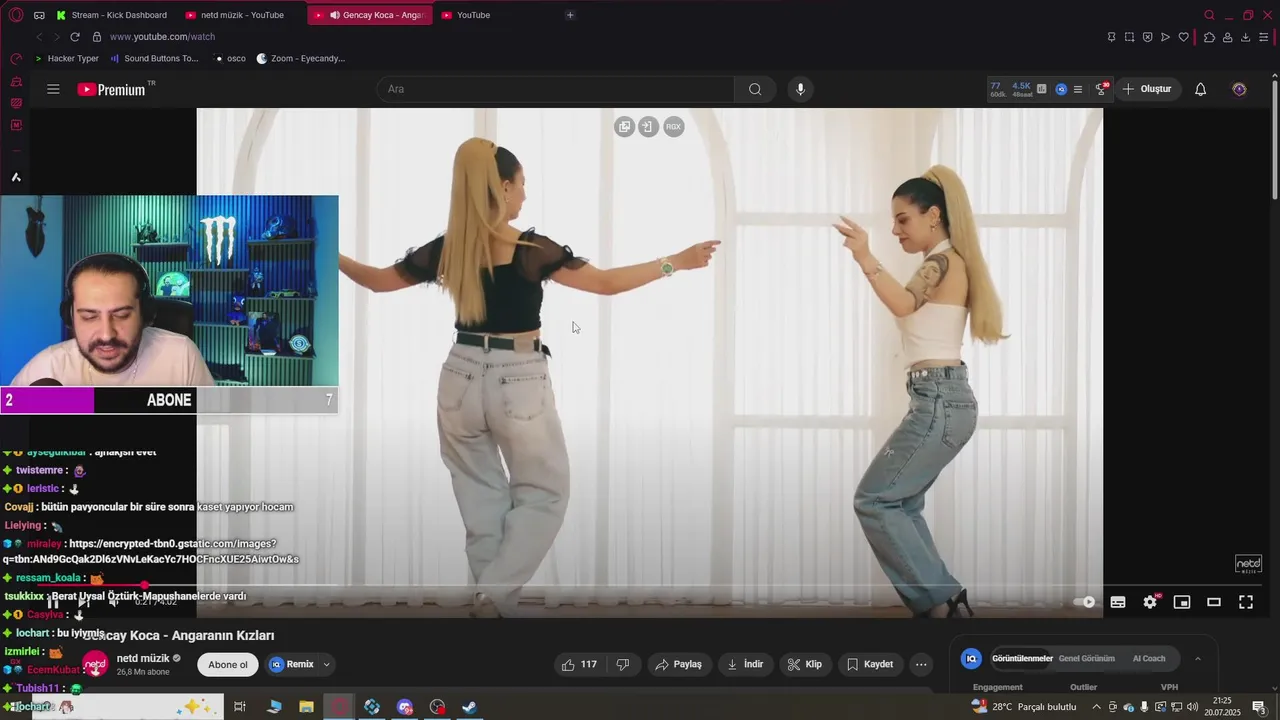Click the copy frames overlay icon on video
This screenshot has width=1280, height=720.
click(x=625, y=127)
